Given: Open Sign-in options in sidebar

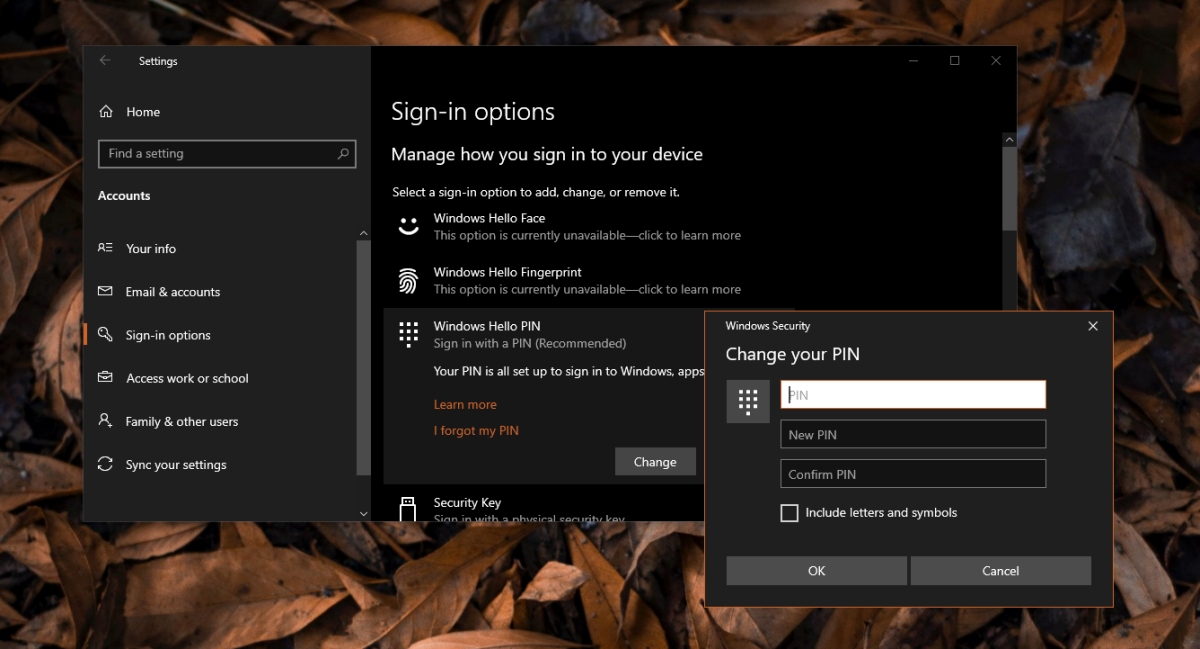Looking at the screenshot, I should coord(168,335).
